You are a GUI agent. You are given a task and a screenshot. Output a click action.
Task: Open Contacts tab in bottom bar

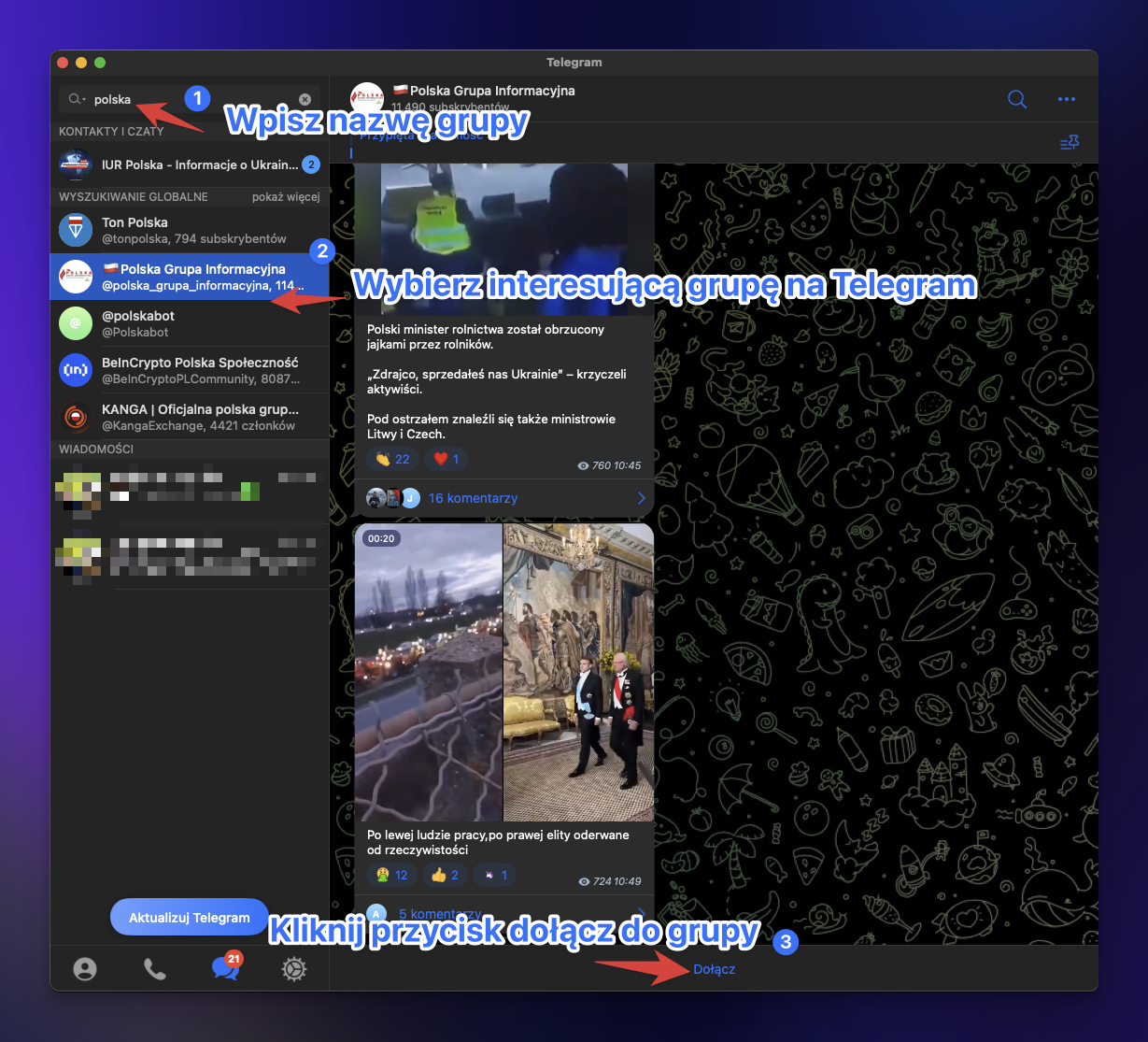pyautogui.click(x=85, y=970)
